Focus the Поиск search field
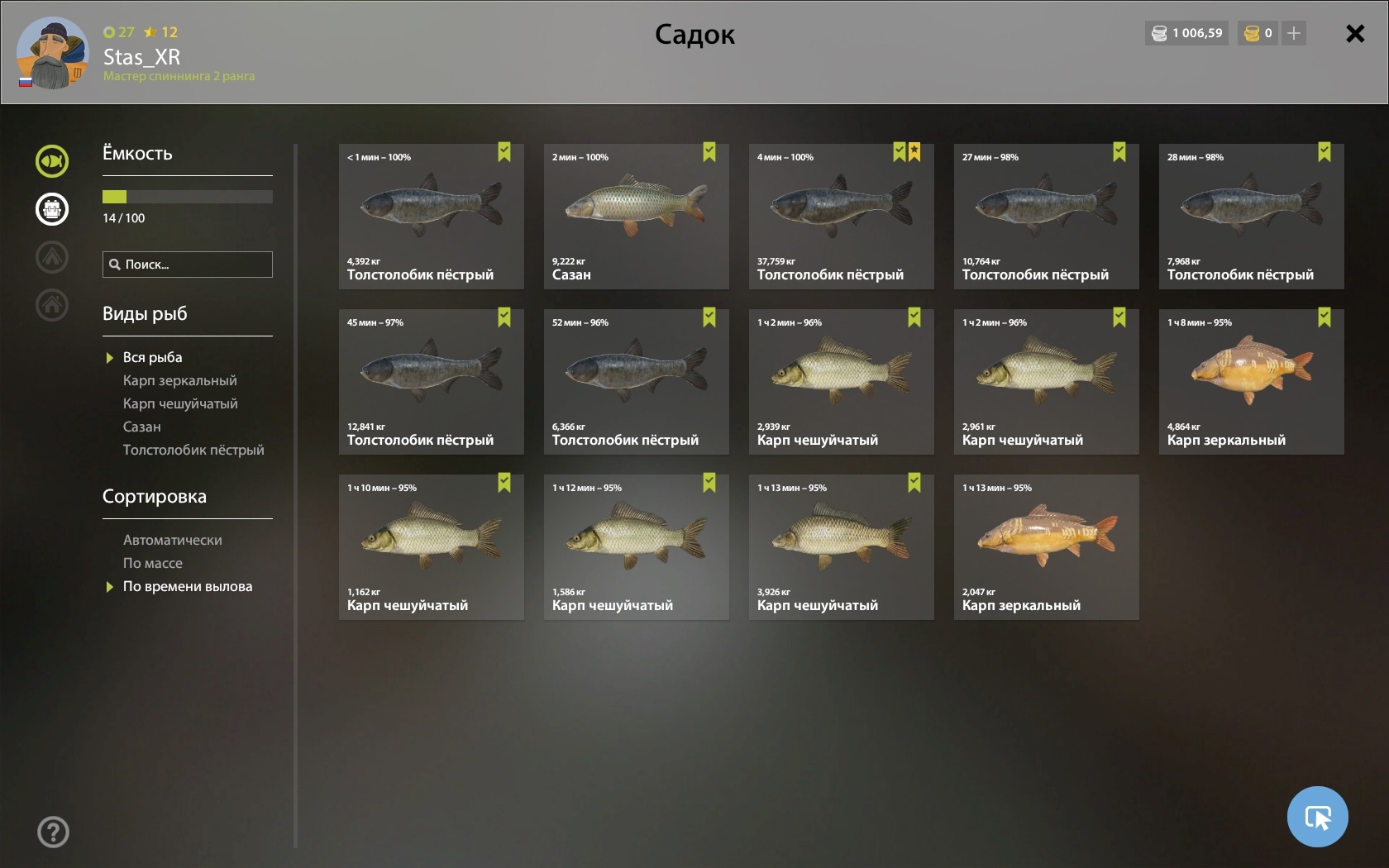 (188, 265)
